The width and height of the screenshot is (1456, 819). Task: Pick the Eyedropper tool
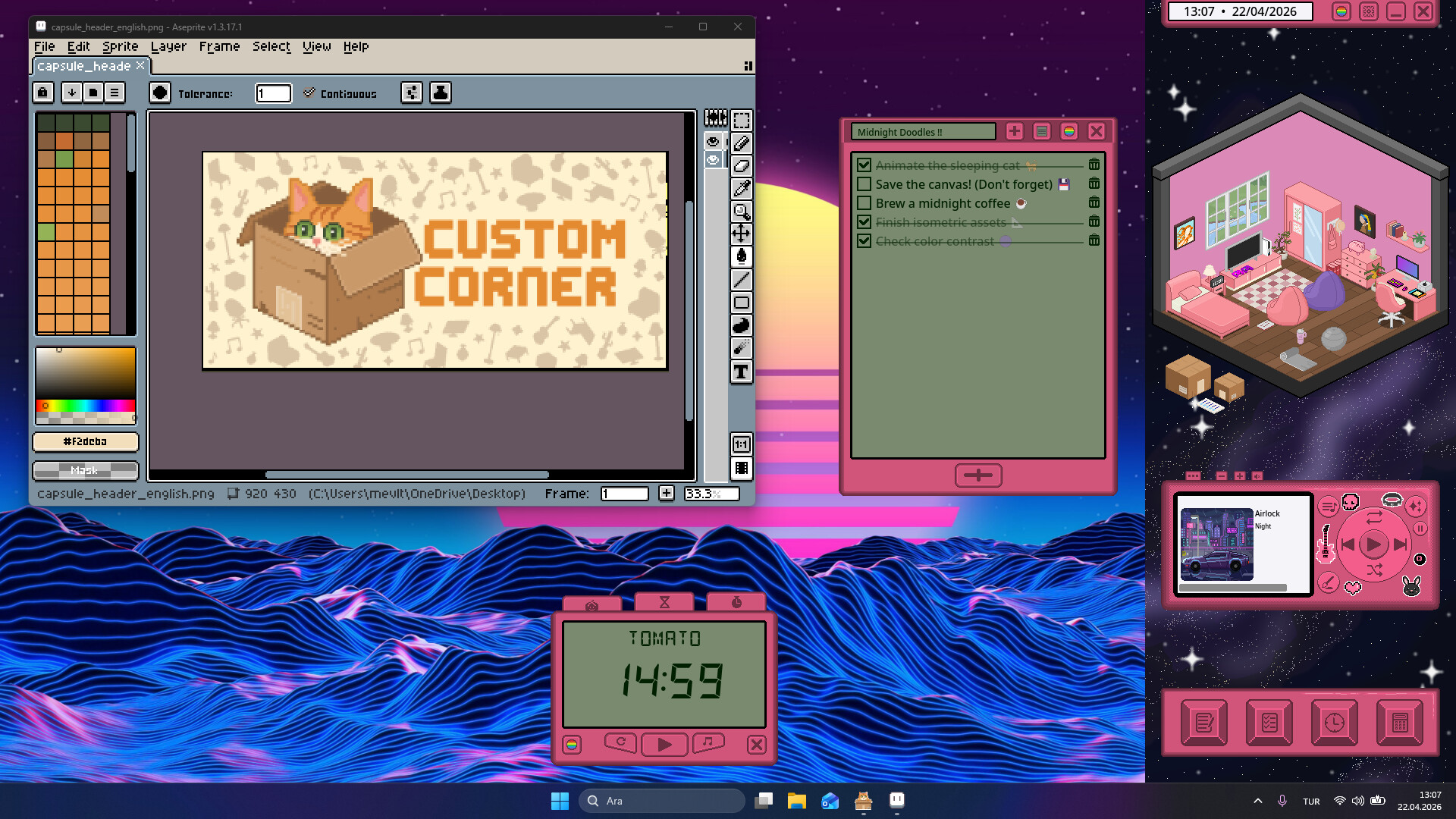[x=742, y=189]
